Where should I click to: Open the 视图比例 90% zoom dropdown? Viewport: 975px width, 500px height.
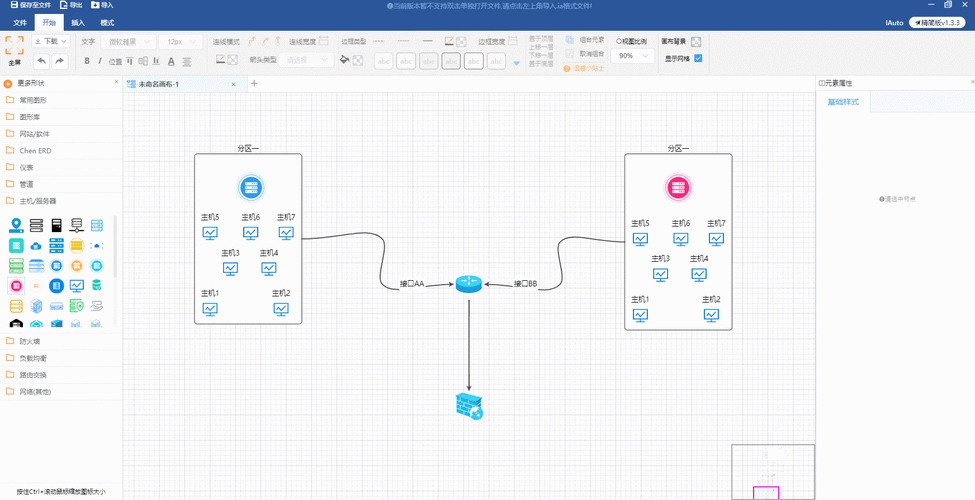tap(631, 56)
